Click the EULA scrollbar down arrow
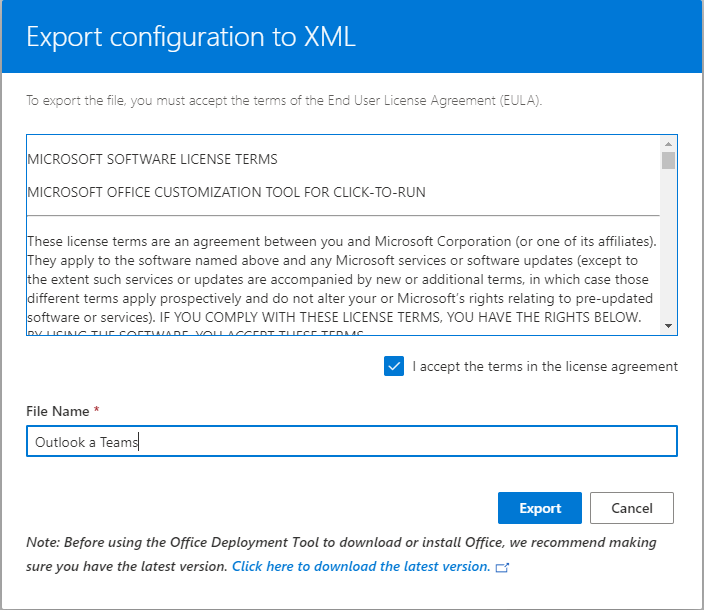The width and height of the screenshot is (704, 610). (x=668, y=326)
